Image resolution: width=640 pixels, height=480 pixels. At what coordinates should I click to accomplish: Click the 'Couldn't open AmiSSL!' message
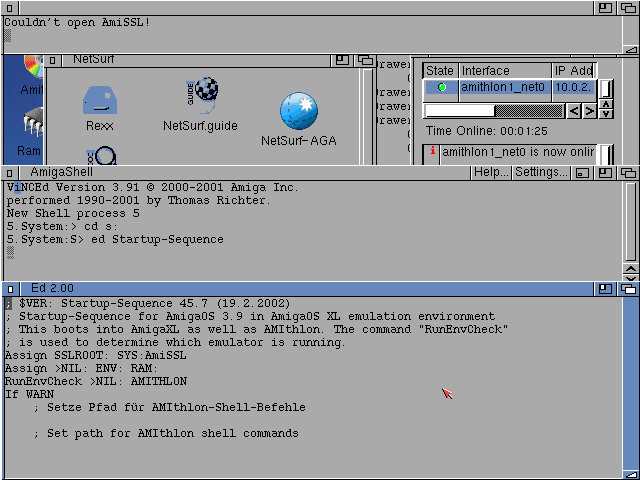click(77, 22)
